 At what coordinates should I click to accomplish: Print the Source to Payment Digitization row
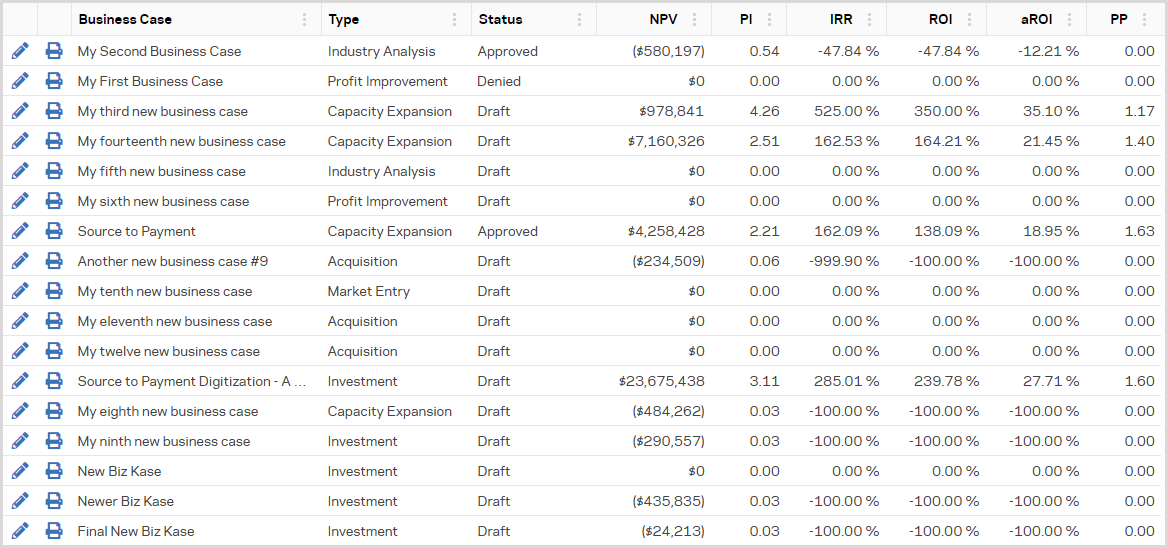tap(54, 381)
